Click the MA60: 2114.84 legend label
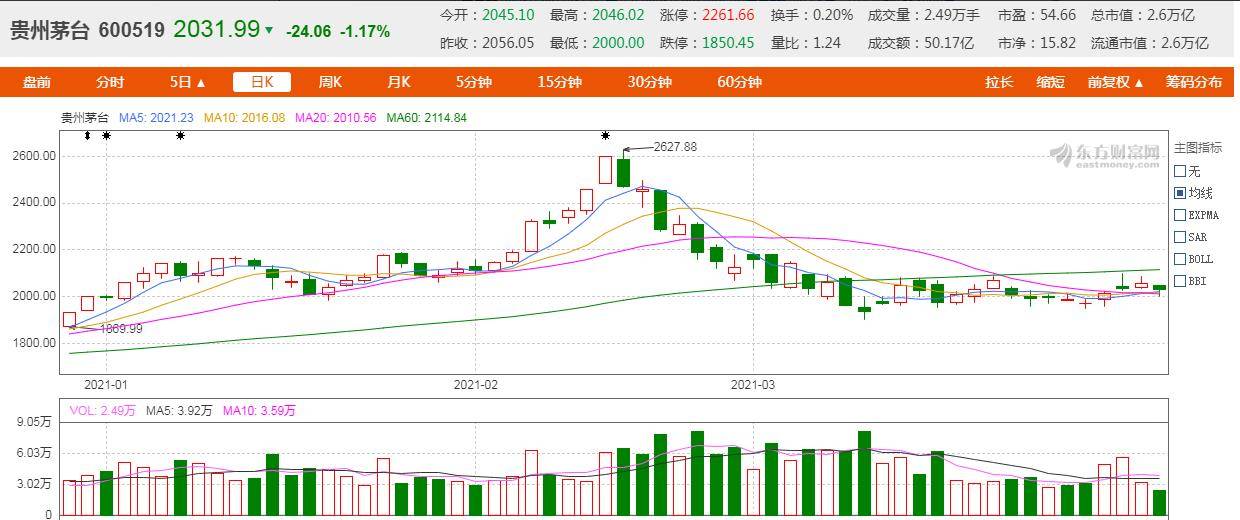Viewport: 1240px width, 520px height. tap(426, 118)
